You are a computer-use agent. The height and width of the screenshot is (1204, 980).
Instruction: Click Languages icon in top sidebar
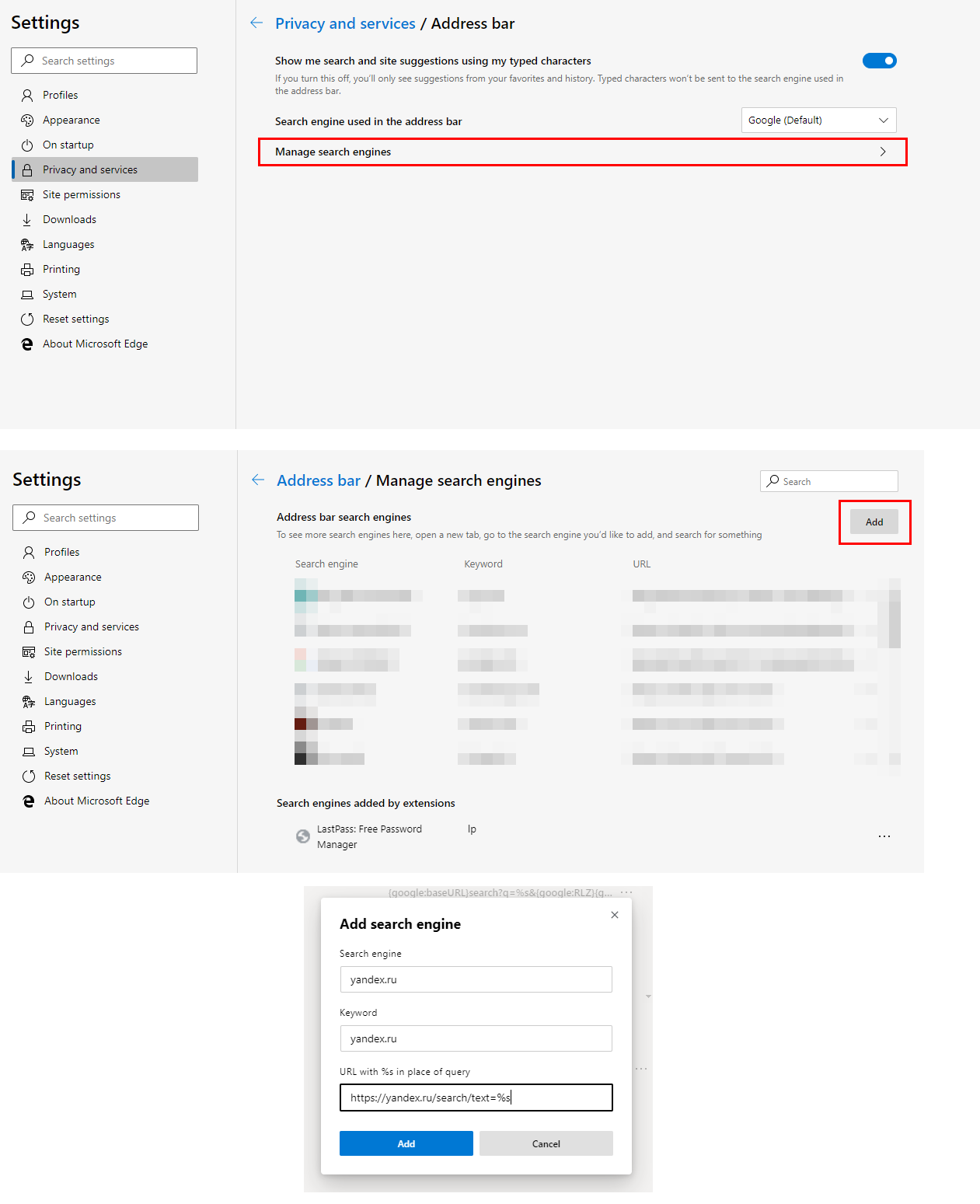(x=27, y=244)
